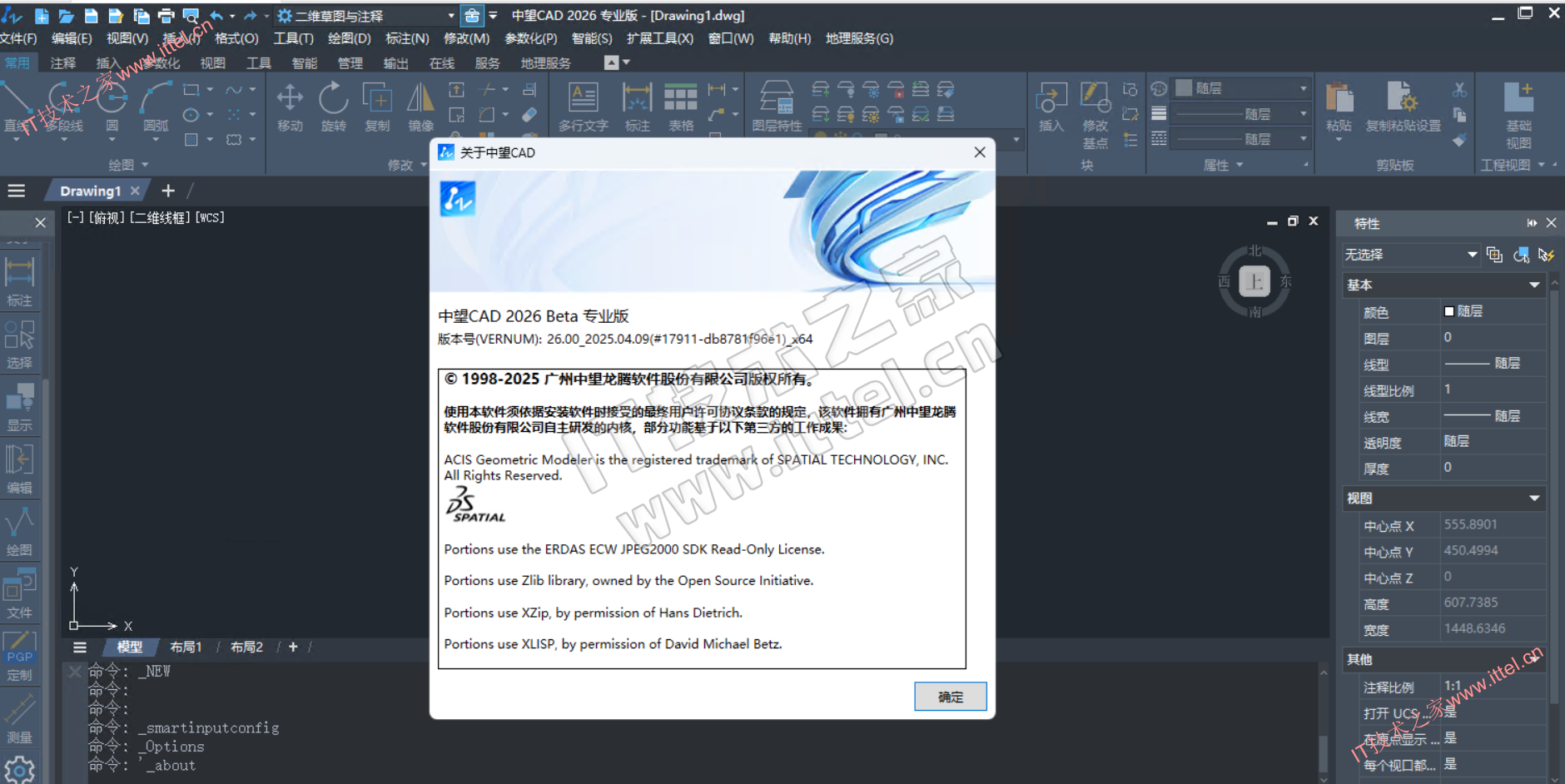
Task: Open sidebar 选择 panel icon
Action: [x=20, y=345]
